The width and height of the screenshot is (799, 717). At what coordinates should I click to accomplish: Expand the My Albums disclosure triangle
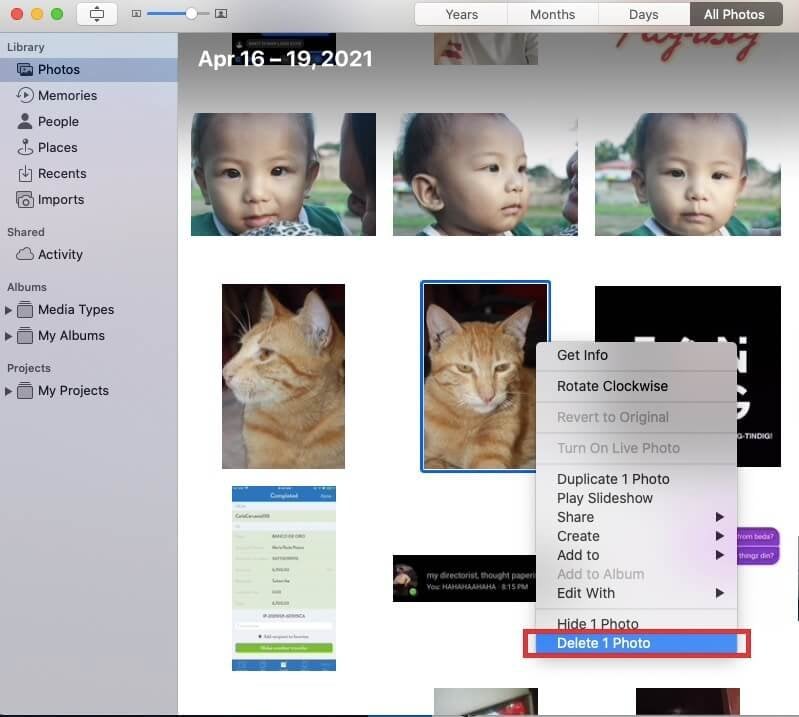(8, 336)
